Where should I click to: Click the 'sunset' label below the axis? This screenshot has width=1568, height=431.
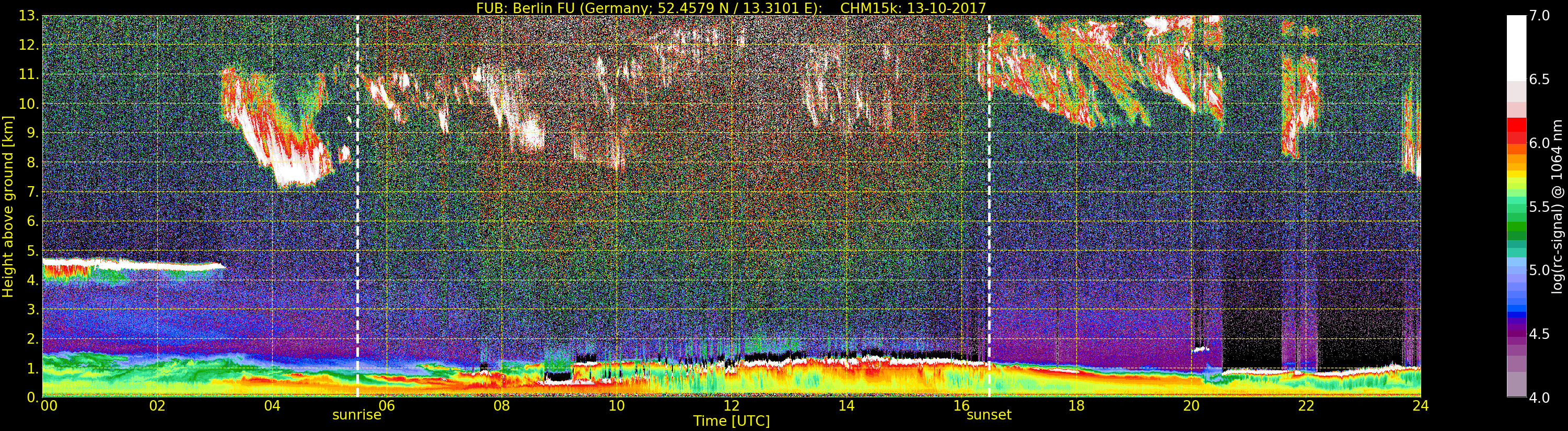tap(989, 415)
